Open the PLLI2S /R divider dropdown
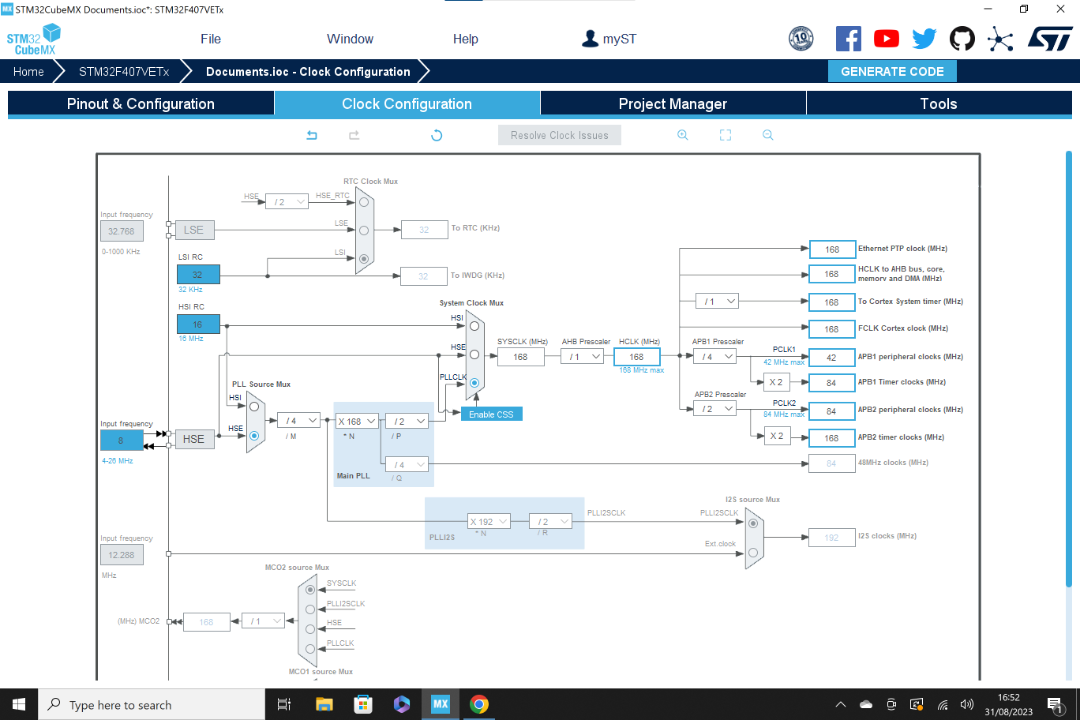 coord(550,522)
